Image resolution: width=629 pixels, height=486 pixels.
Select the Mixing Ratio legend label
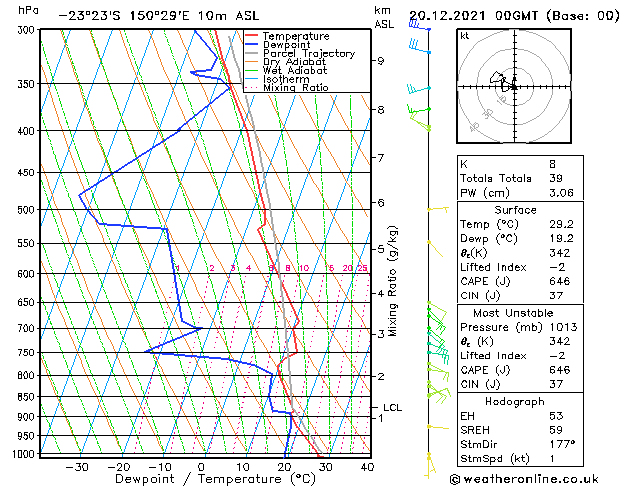[296, 87]
